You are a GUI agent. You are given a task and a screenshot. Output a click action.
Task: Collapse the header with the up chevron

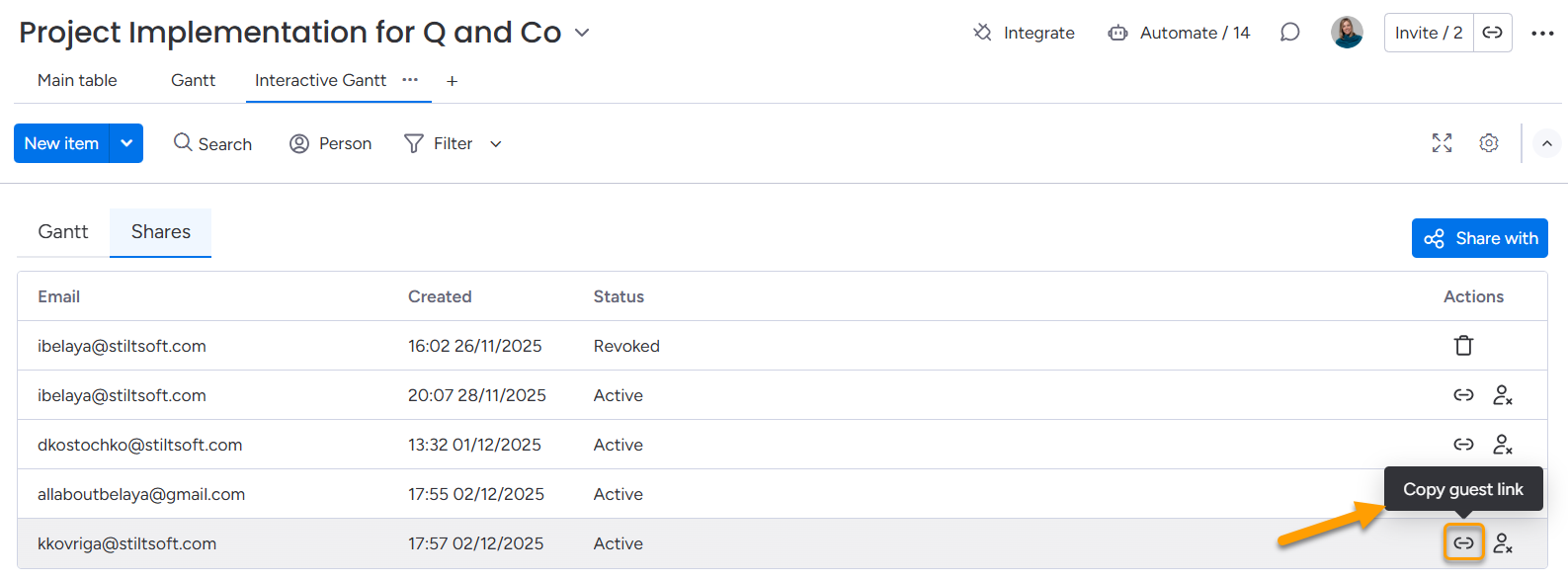coord(1547,143)
